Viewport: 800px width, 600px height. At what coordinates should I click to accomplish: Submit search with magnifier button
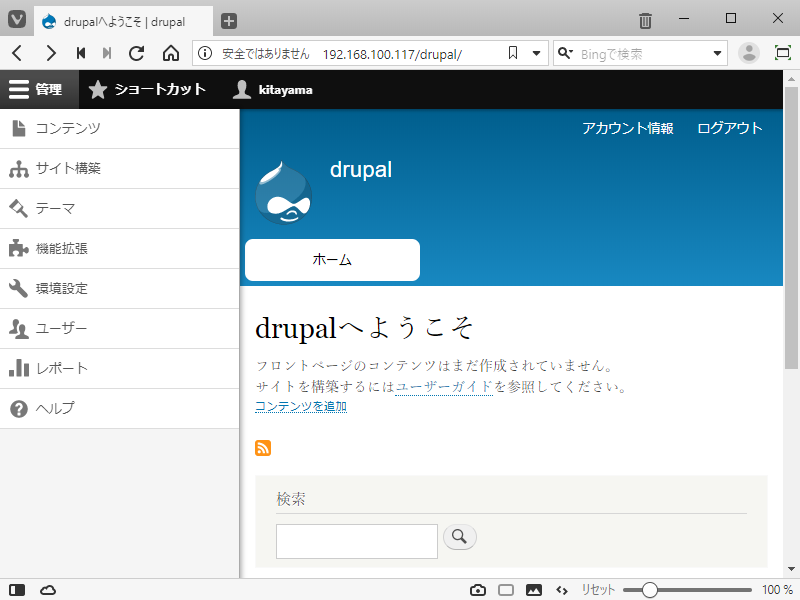(460, 537)
